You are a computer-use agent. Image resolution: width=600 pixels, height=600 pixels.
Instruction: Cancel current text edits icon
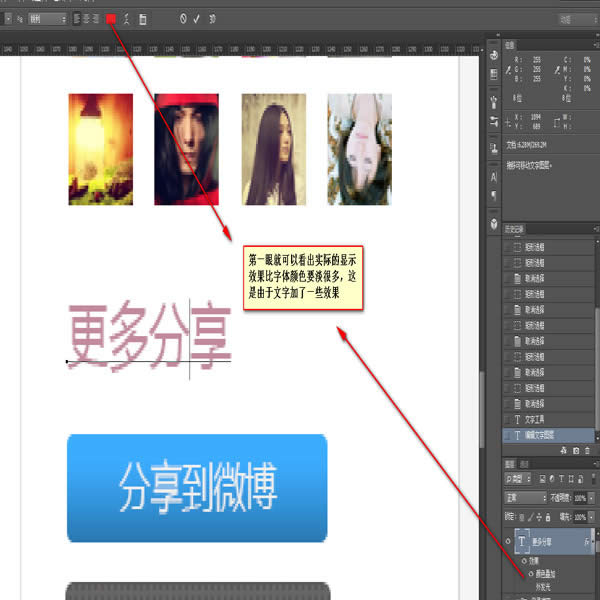pyautogui.click(x=183, y=18)
